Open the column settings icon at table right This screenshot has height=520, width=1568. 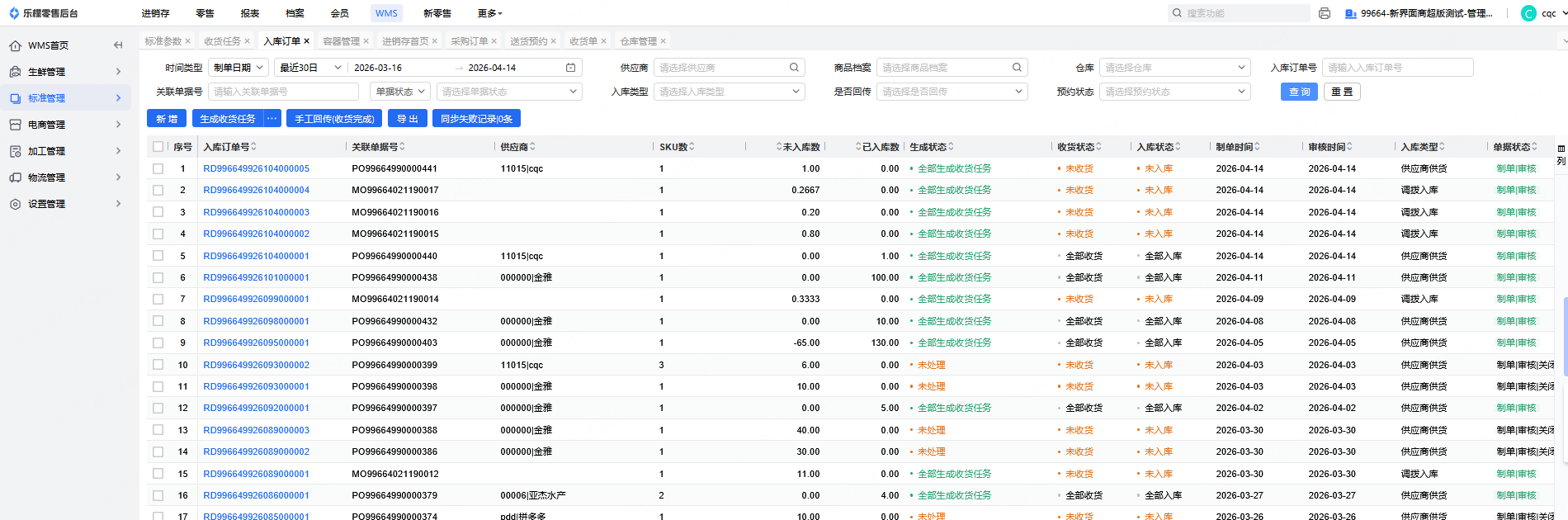[x=1561, y=149]
